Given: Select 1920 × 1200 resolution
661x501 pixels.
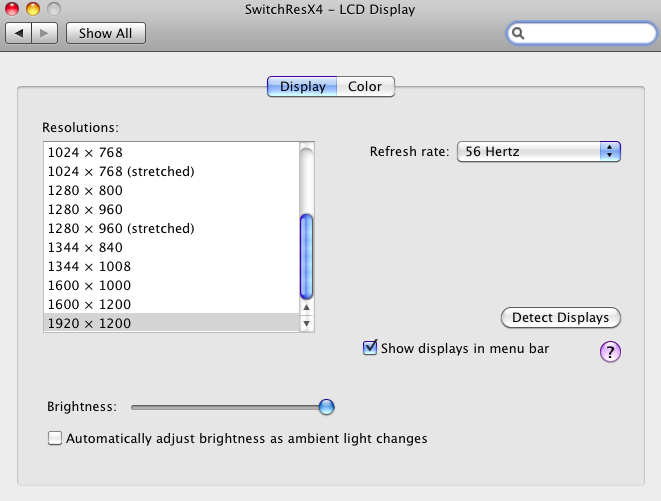Looking at the screenshot, I should [x=171, y=323].
